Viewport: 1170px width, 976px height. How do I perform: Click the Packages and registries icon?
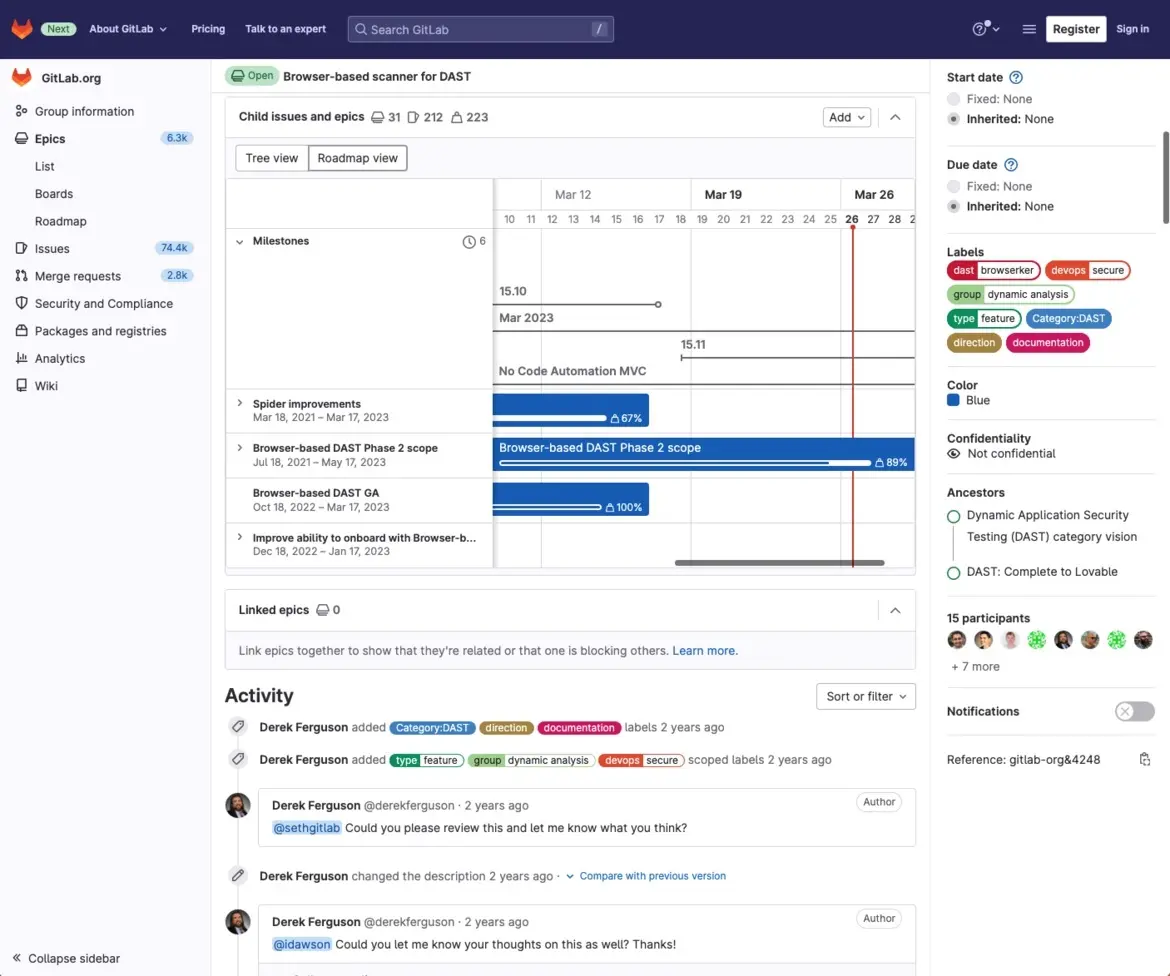pos(21,331)
